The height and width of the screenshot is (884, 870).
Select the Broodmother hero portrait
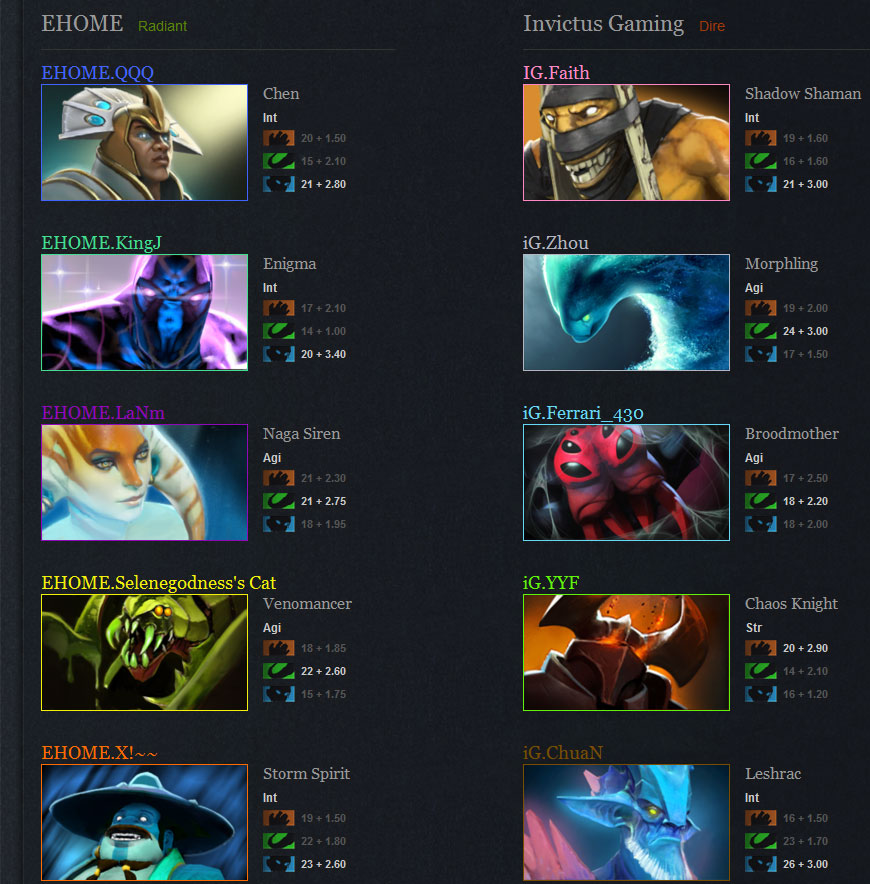point(626,483)
